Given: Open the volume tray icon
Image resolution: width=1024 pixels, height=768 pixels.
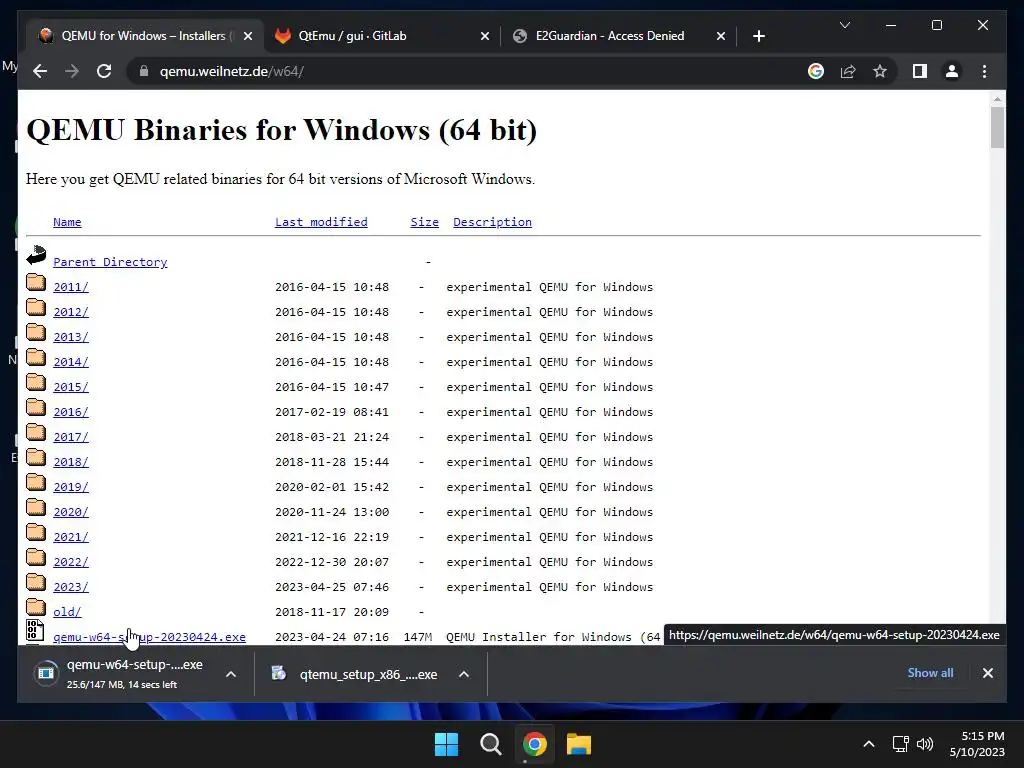Looking at the screenshot, I should (x=925, y=744).
